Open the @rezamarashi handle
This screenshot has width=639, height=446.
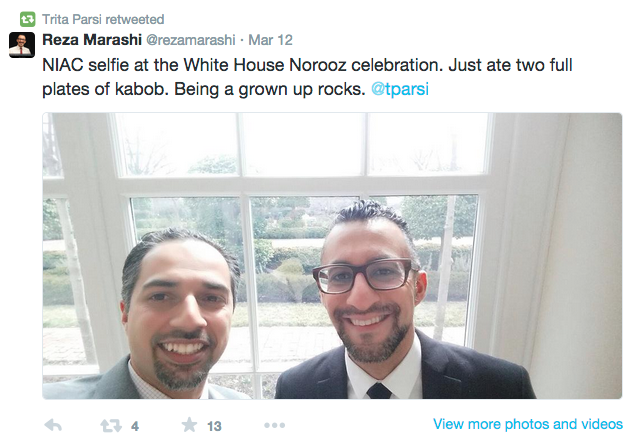(x=191, y=40)
